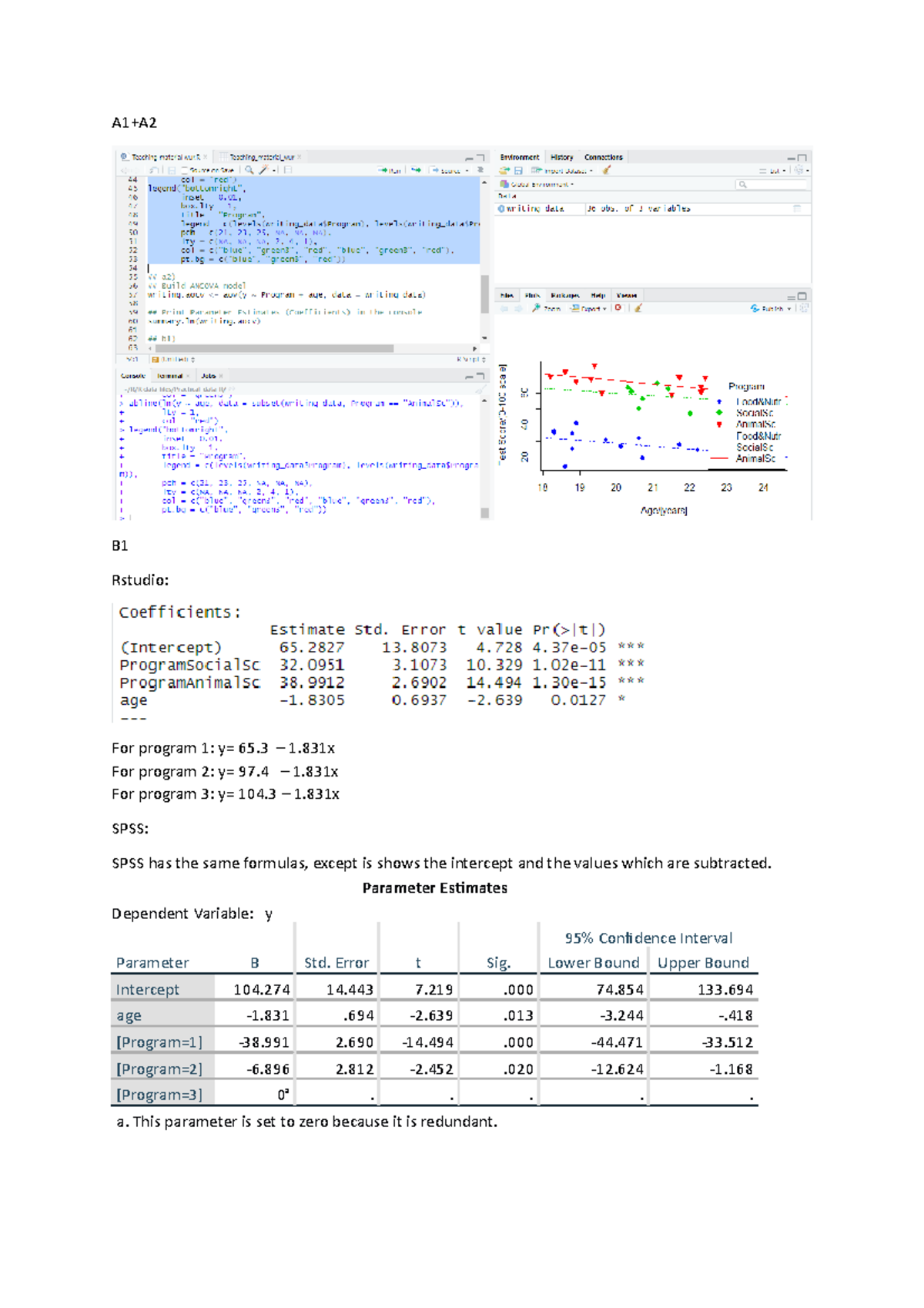
Task: Click the [Program=2] parameter row label
Action: click(x=159, y=1069)
